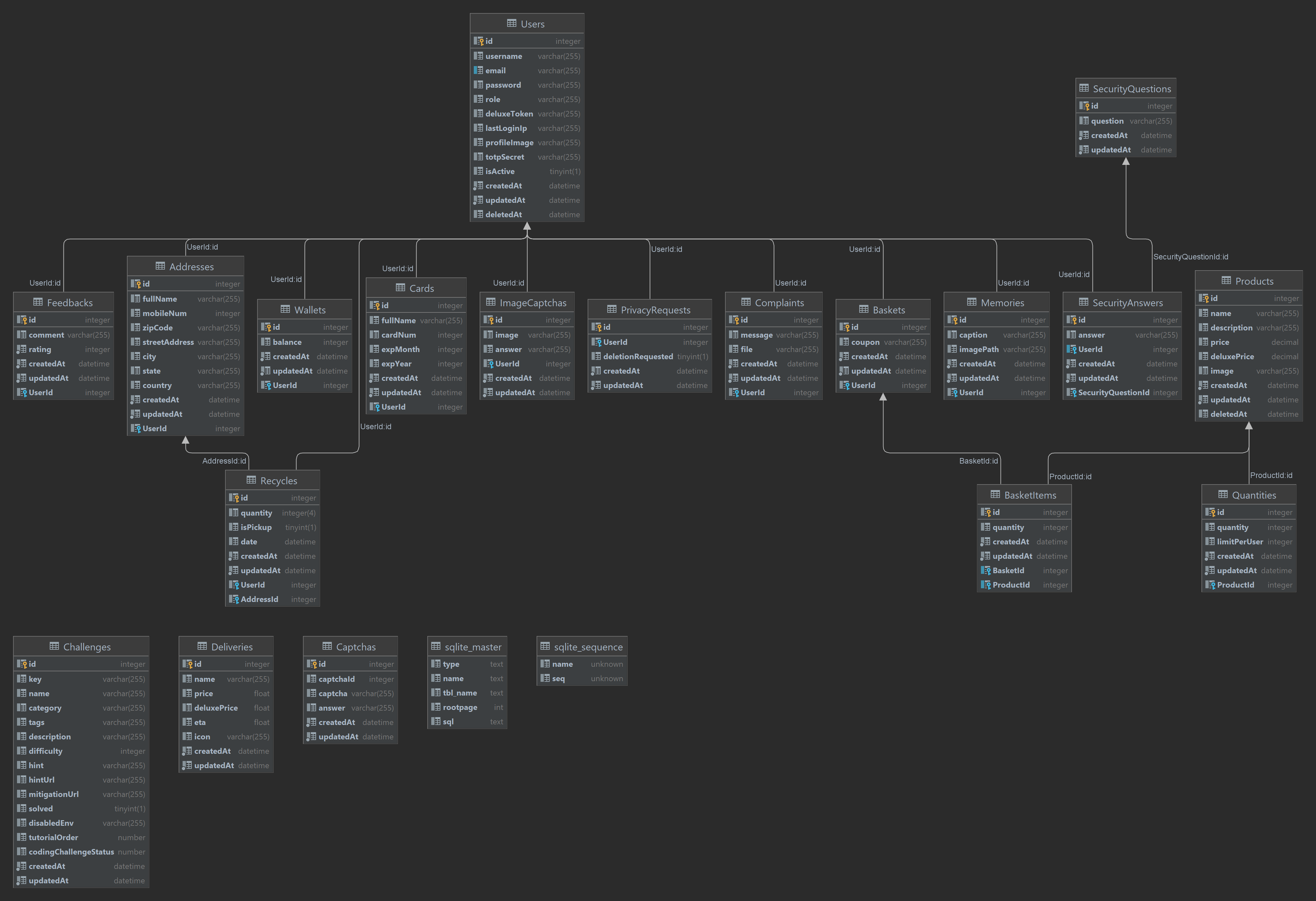Click the table icon beside the sqlite_master title

[436, 646]
